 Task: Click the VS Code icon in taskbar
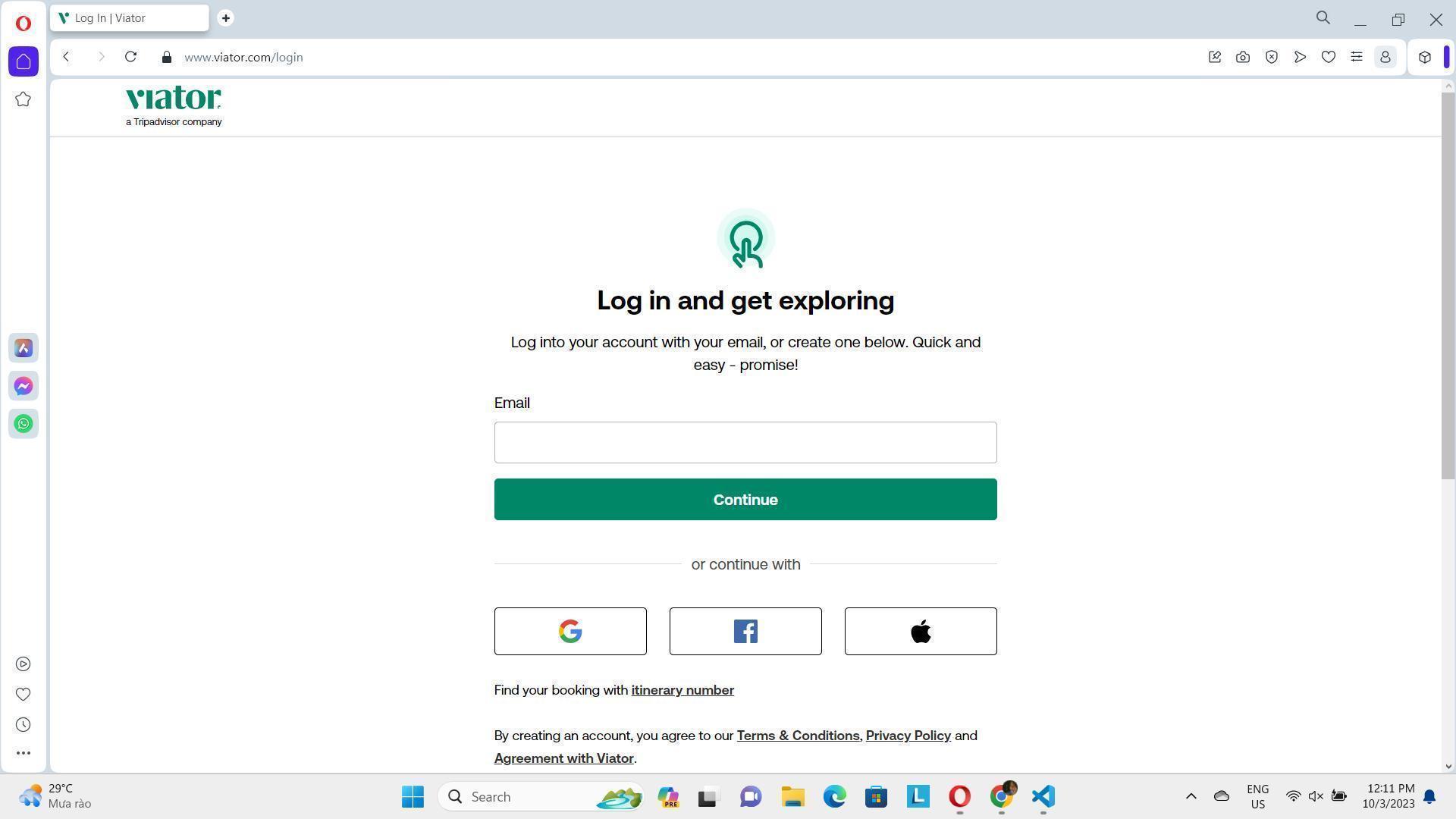pos(1043,796)
